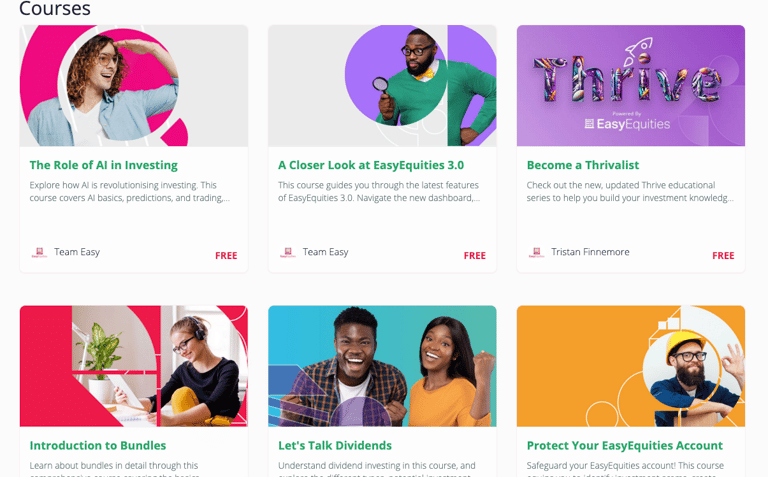Viewport: 768px width, 477px height.
Task: Click the orange hard-hat man thumbnail
Action: tap(631, 366)
